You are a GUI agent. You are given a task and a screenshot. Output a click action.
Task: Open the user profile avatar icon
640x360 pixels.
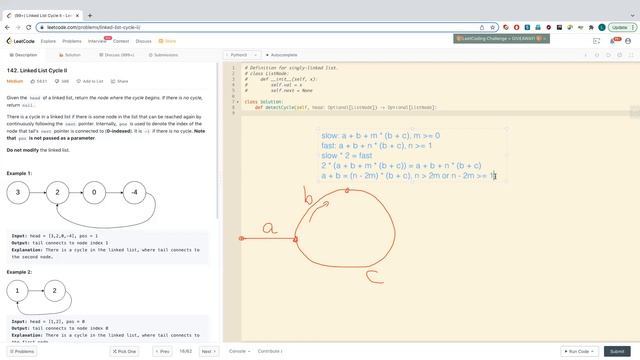(628, 41)
